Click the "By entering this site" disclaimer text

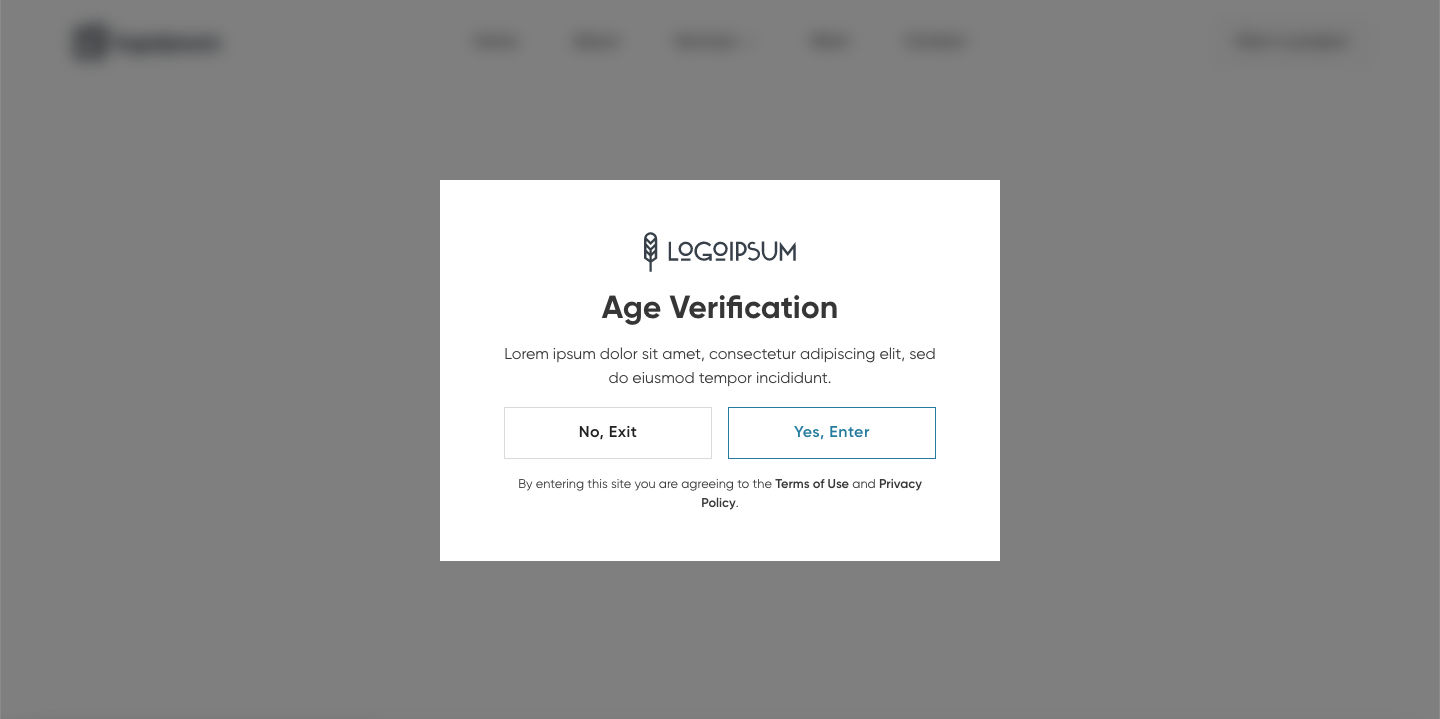pyautogui.click(x=640, y=484)
